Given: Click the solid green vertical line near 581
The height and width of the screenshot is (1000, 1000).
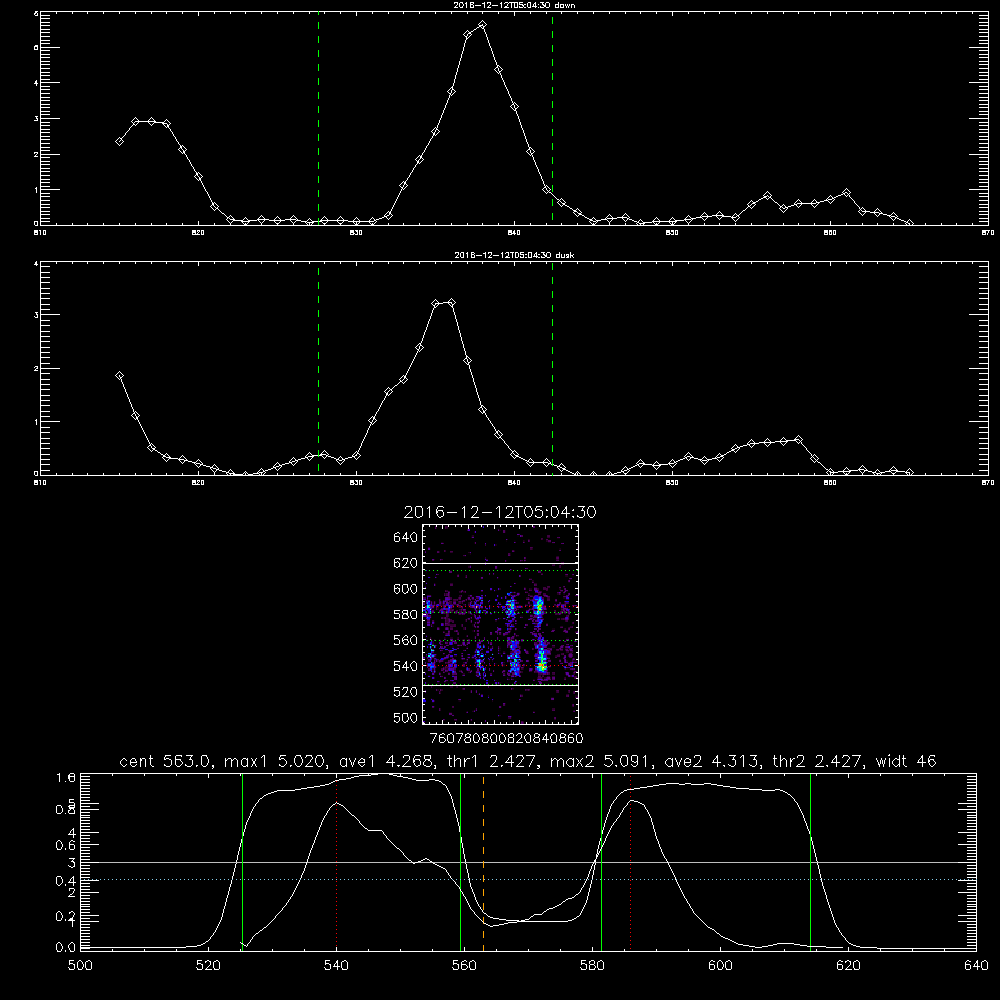Looking at the screenshot, I should pos(601,862).
